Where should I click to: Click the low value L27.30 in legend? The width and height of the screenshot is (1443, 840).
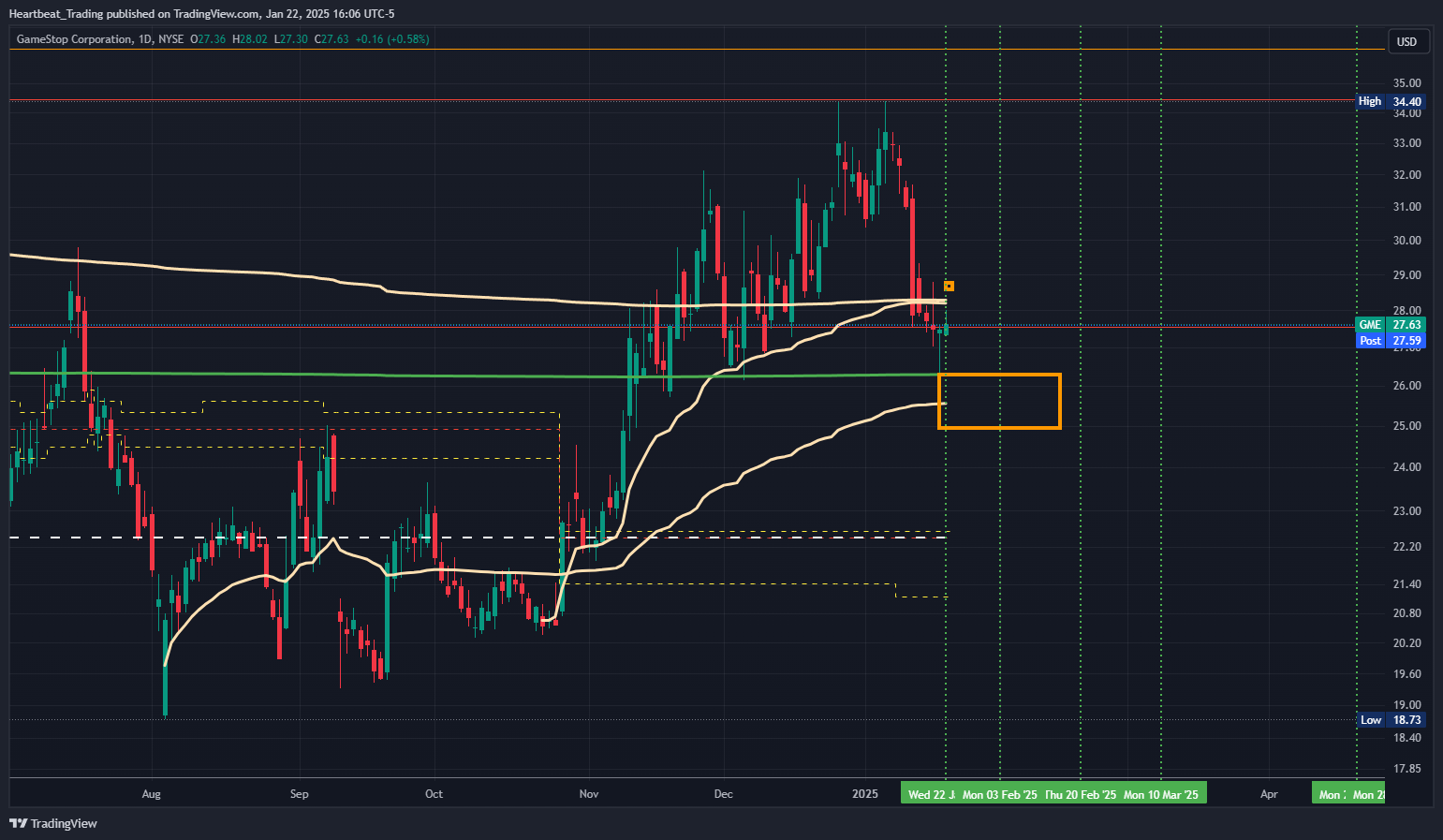[x=291, y=39]
